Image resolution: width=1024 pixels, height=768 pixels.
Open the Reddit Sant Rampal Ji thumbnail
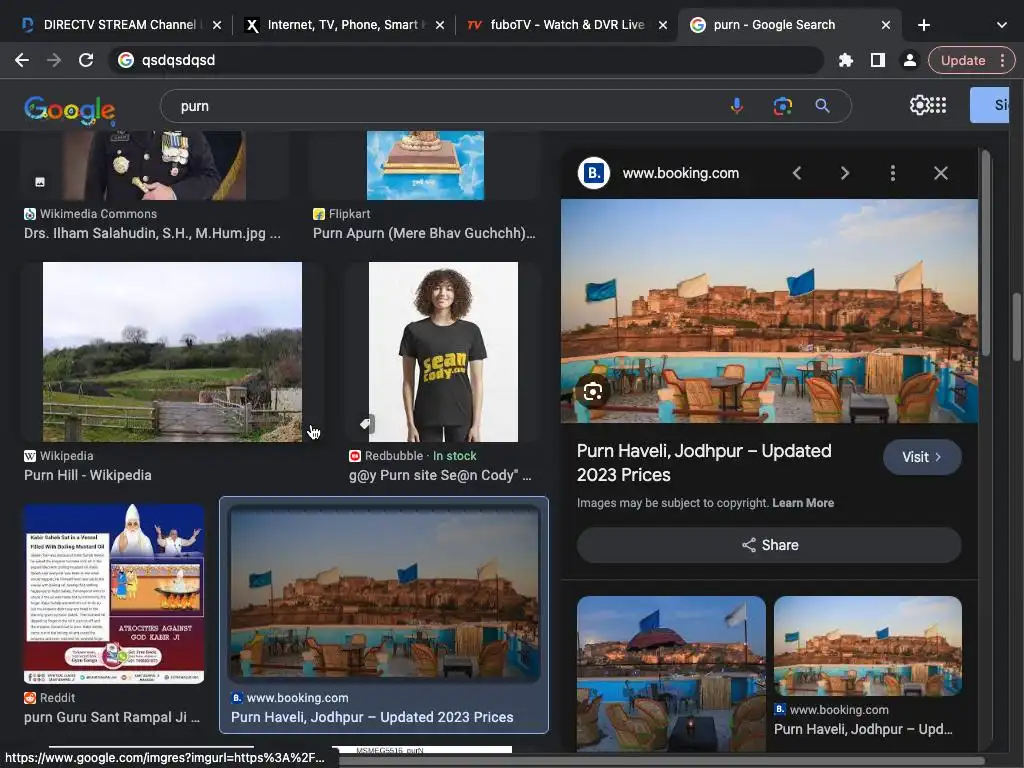click(114, 594)
